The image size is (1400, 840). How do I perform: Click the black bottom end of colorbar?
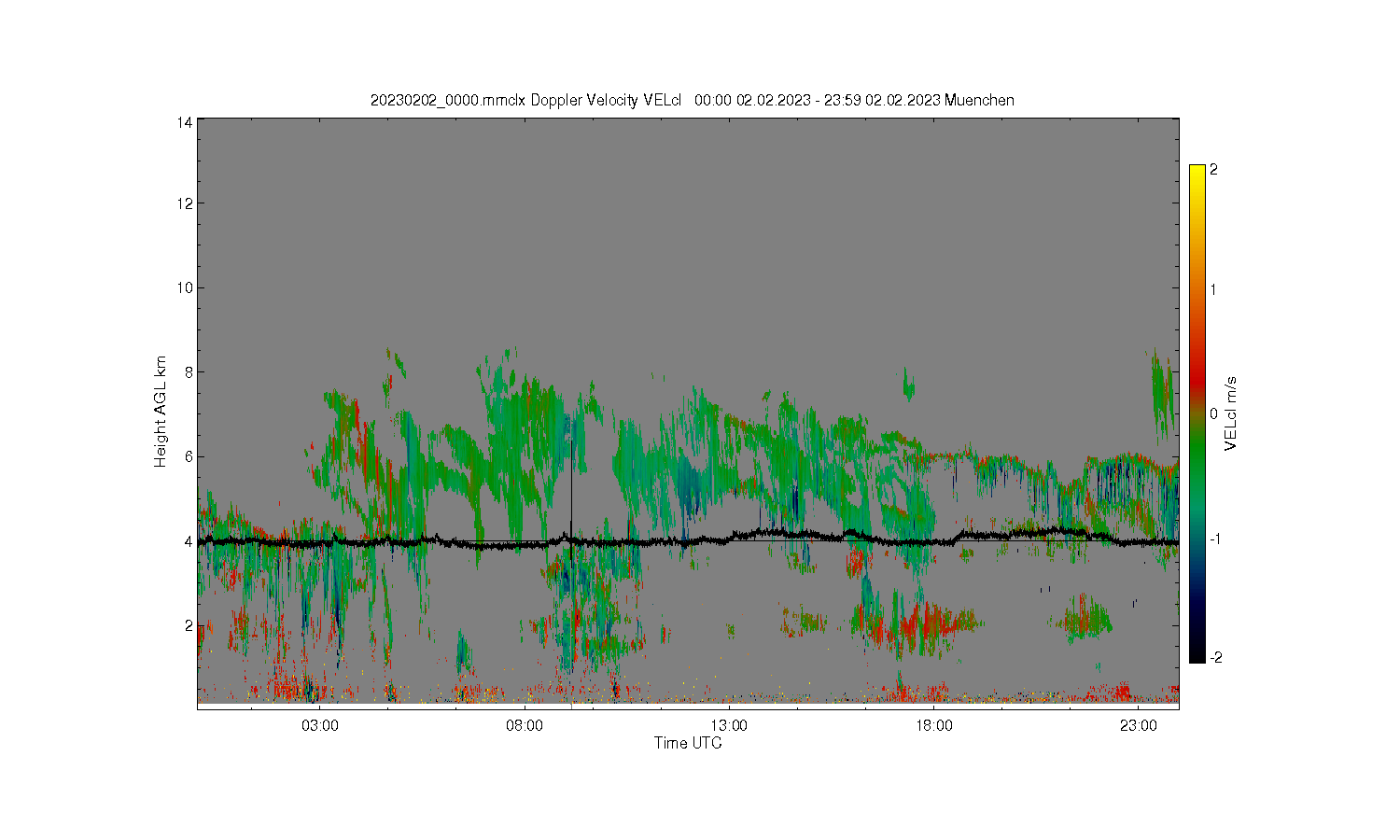coord(1197,656)
